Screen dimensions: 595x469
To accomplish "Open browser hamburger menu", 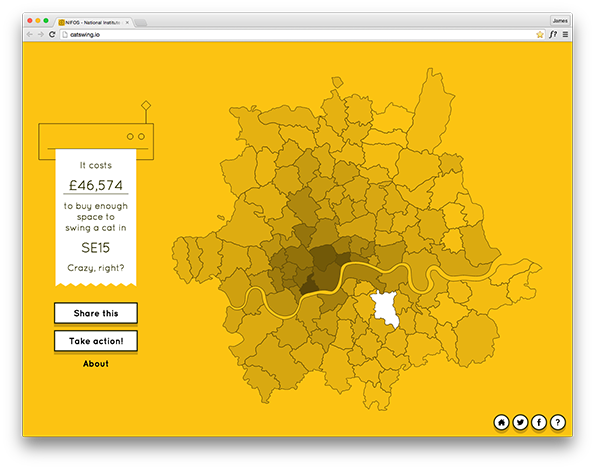I will click(565, 35).
